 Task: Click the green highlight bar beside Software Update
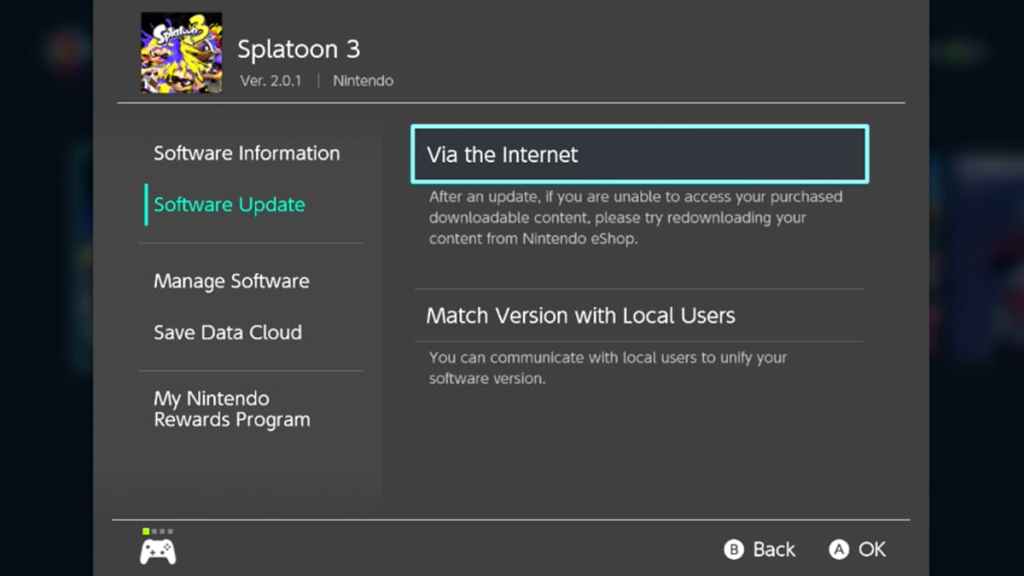click(x=146, y=204)
